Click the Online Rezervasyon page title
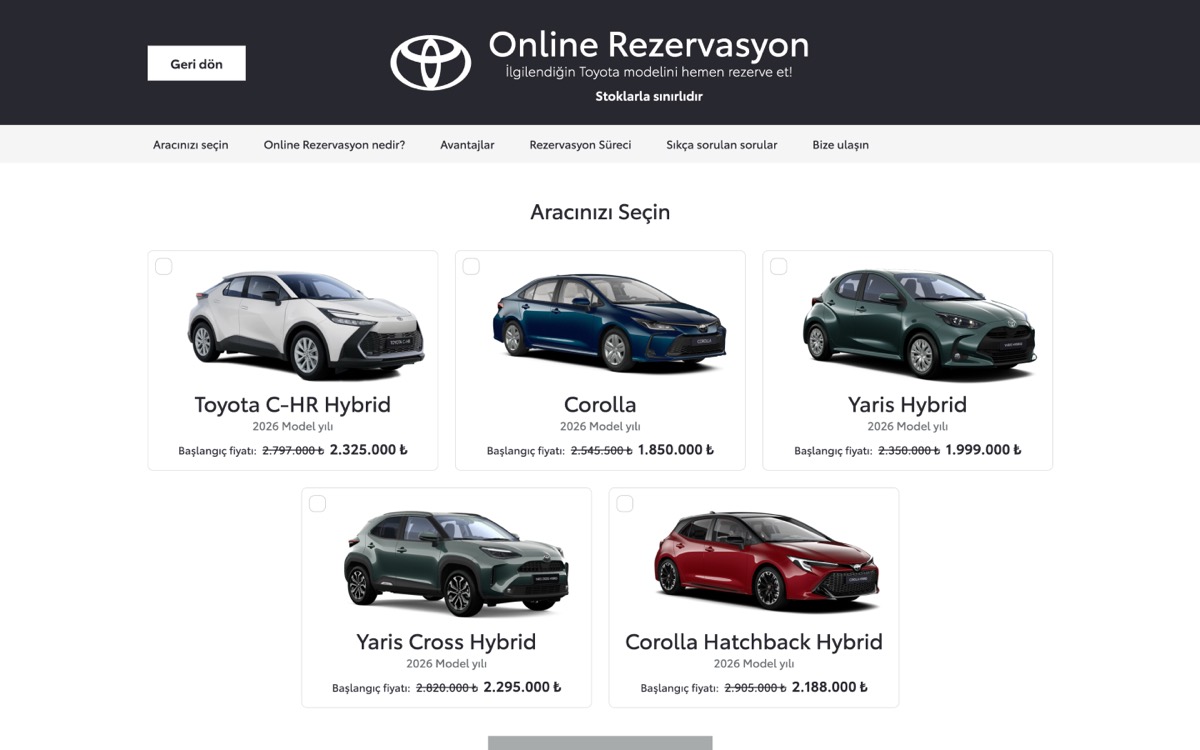The height and width of the screenshot is (750, 1200). coord(648,44)
